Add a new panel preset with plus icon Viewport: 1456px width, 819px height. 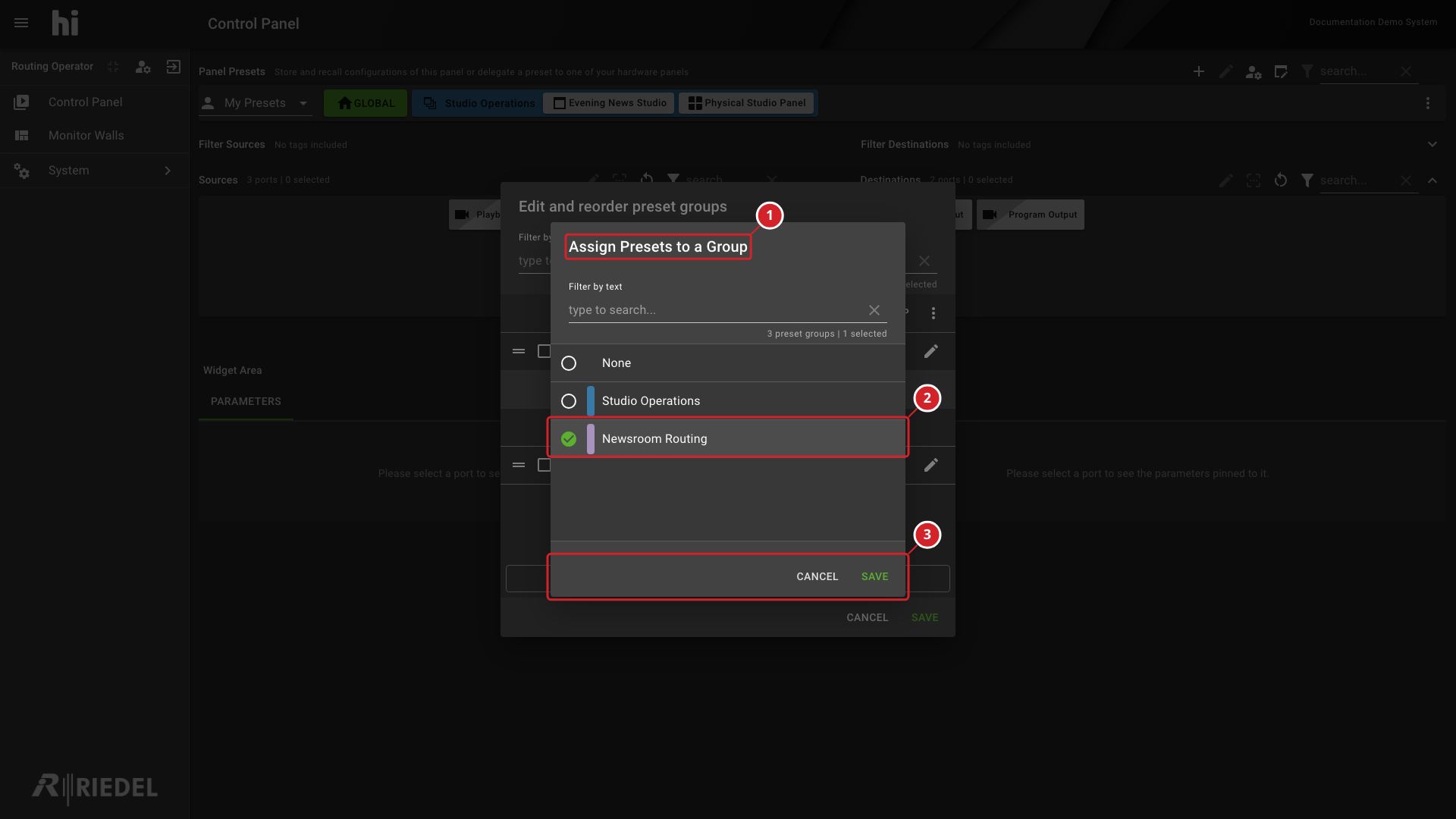click(x=1199, y=71)
